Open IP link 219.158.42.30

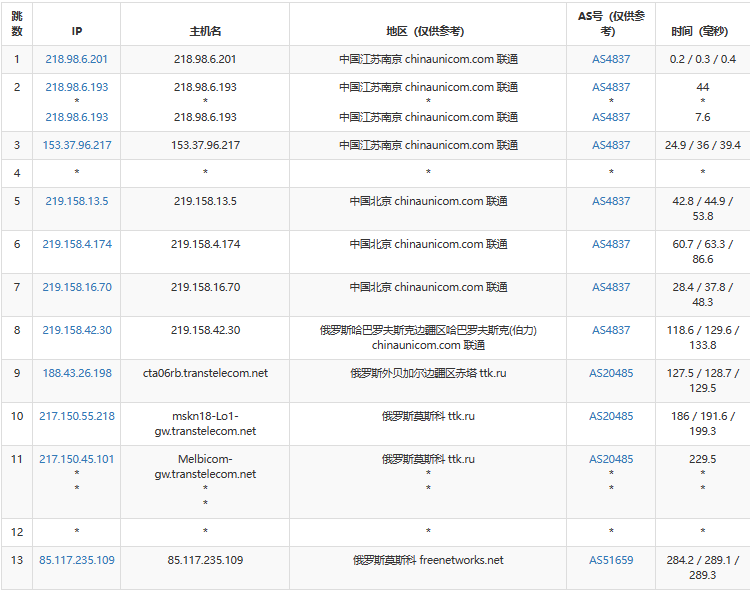pos(77,331)
